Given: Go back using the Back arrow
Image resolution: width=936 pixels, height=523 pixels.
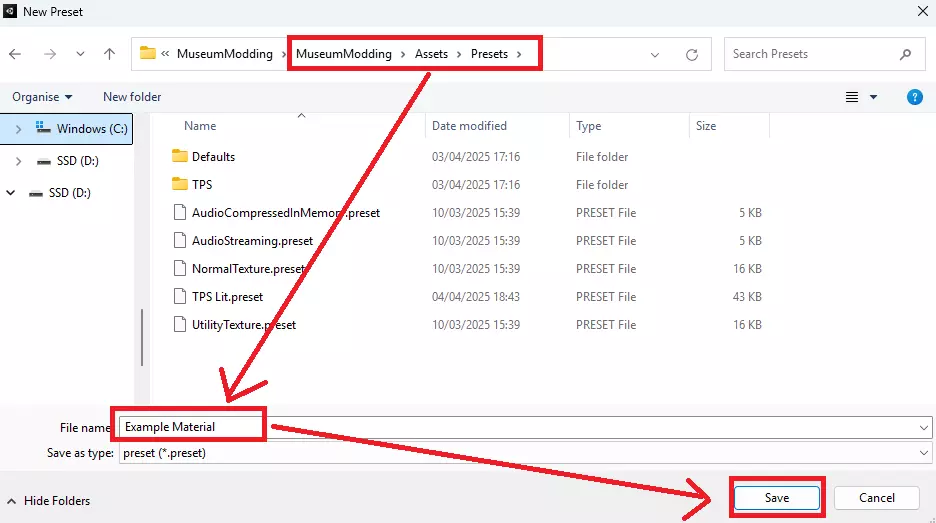Looking at the screenshot, I should pyautogui.click(x=15, y=54).
